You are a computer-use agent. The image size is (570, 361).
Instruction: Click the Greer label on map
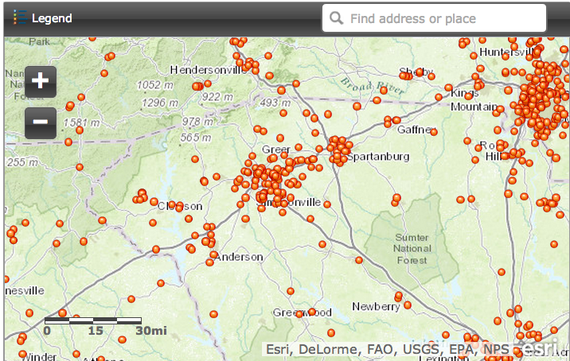pyautogui.click(x=276, y=149)
